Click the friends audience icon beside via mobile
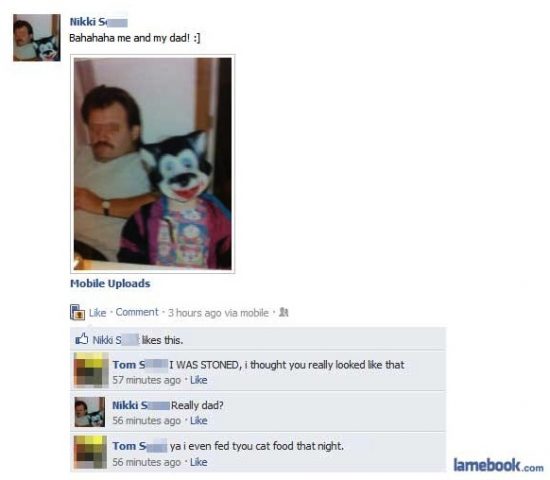 283,312
